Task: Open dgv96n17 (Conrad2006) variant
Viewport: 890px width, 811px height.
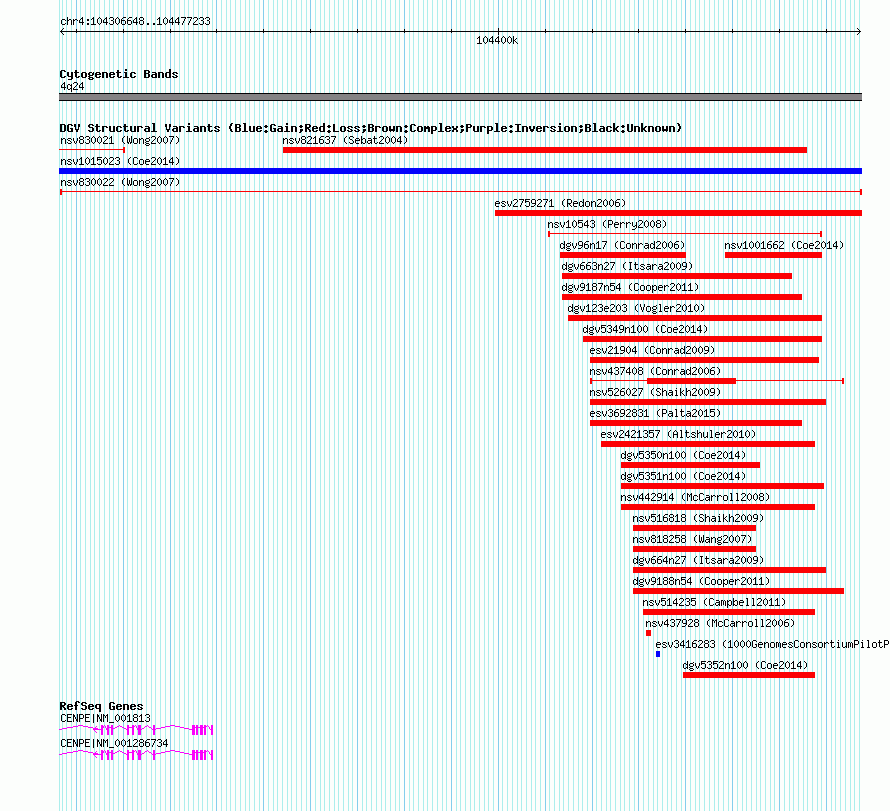Action: pyautogui.click(x=622, y=245)
